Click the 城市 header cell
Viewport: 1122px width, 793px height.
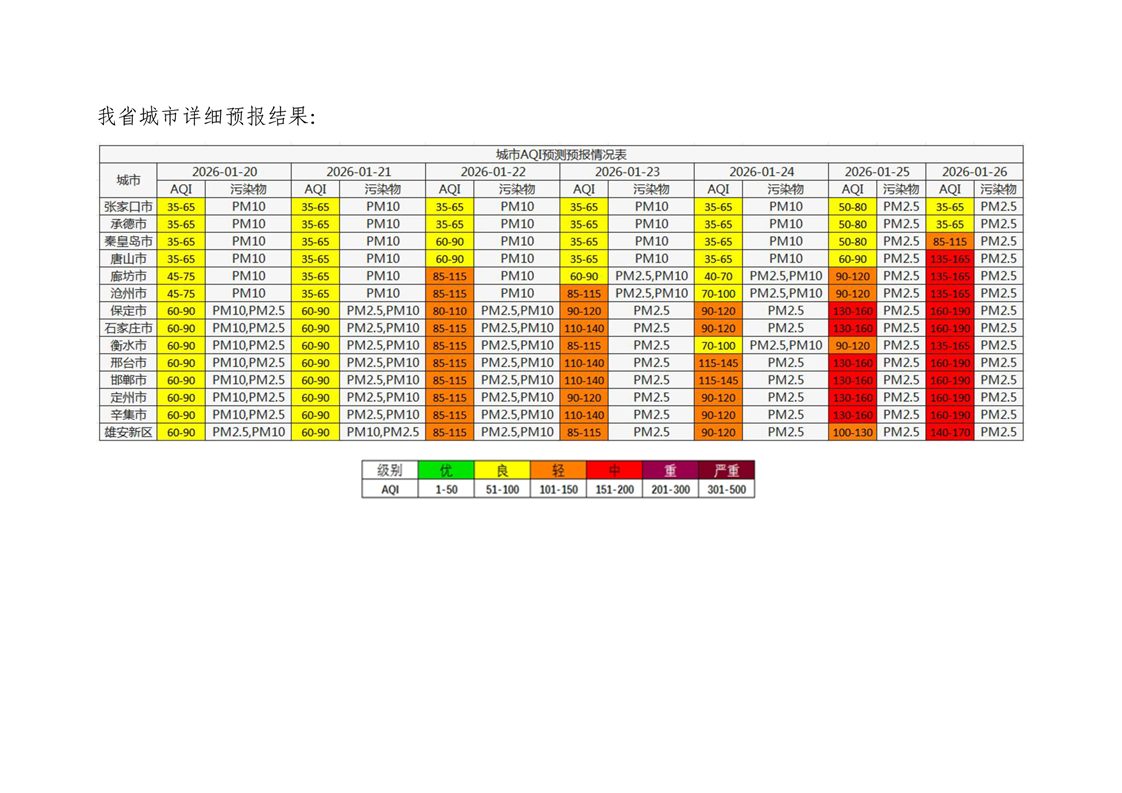tap(129, 180)
